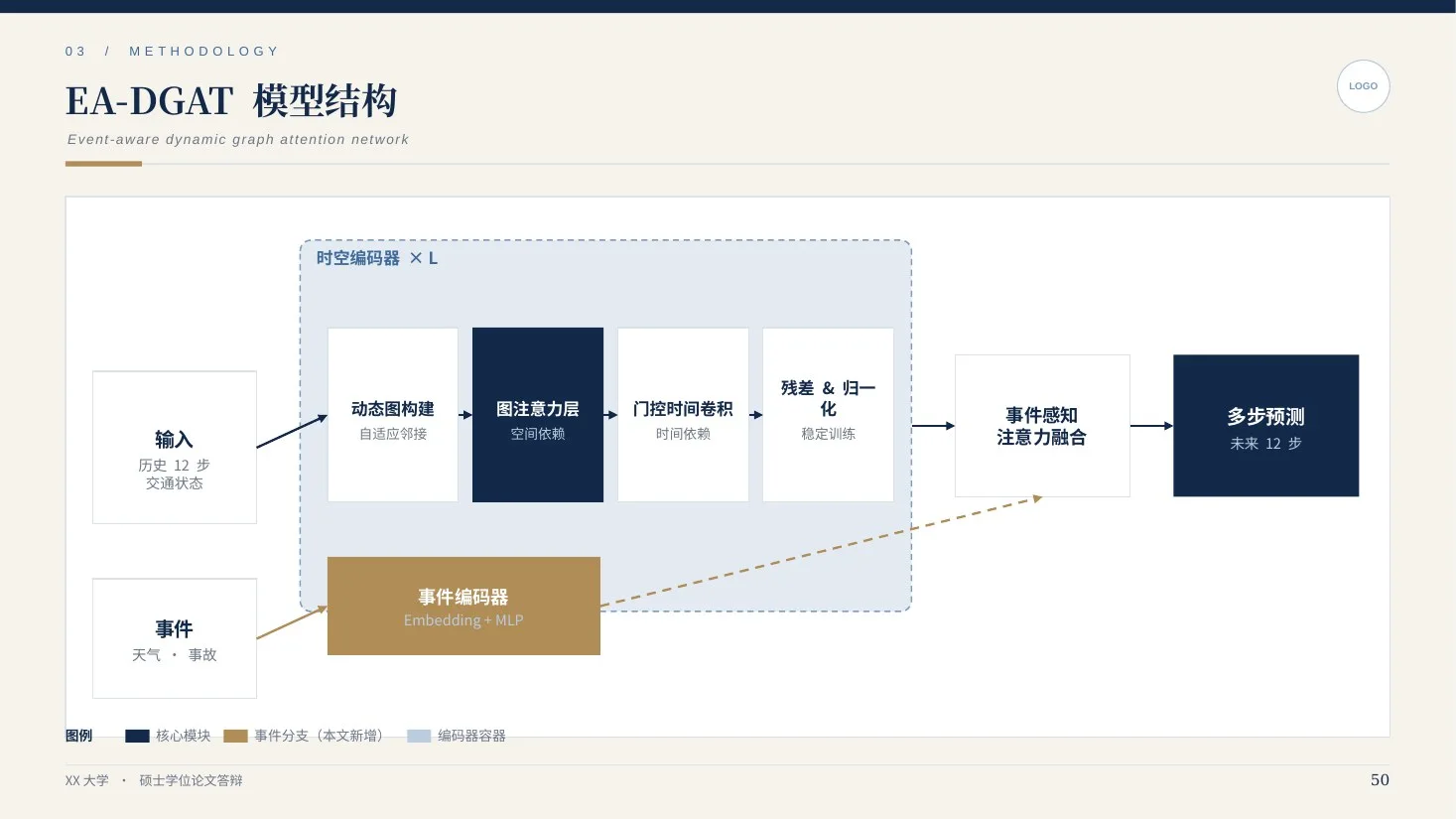This screenshot has height=819, width=1456.
Task: Click the arrow from 输入 to 动态图构建
Action: (x=292, y=432)
